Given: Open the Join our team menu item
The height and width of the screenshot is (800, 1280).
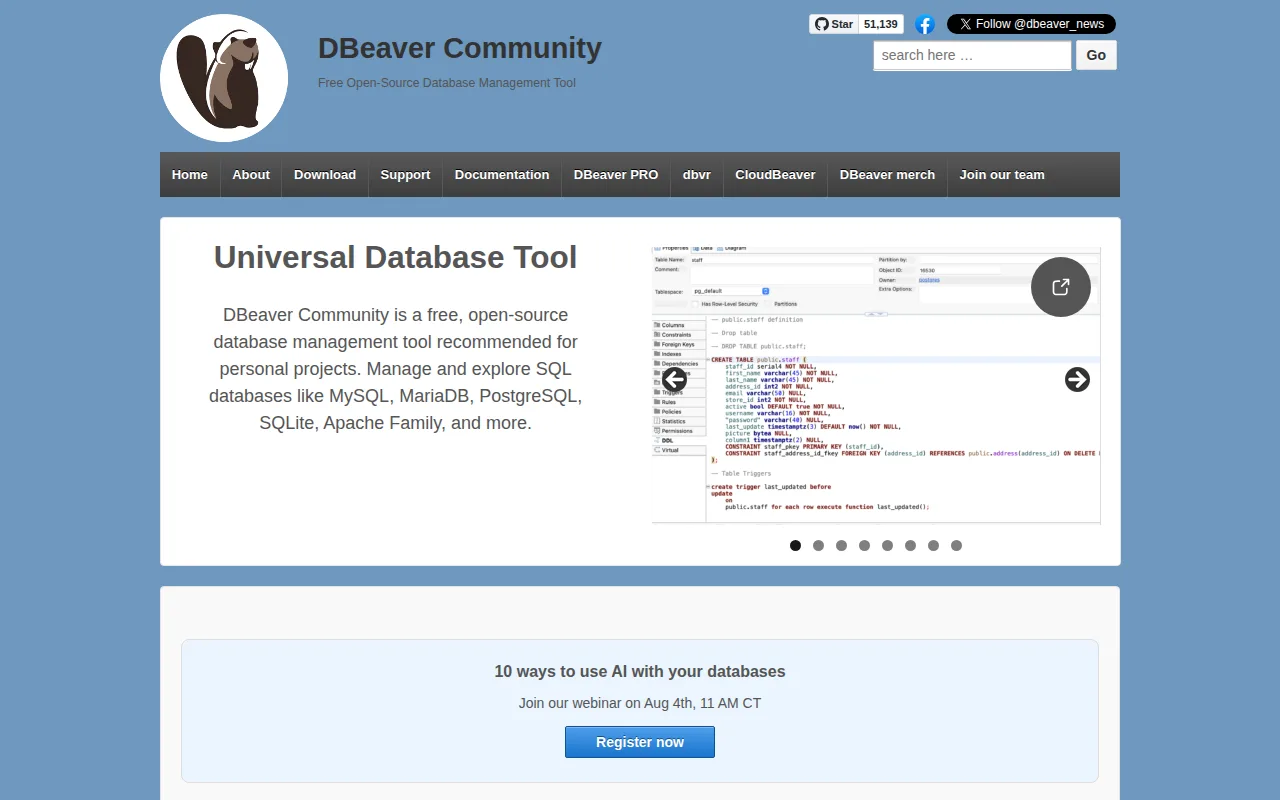Looking at the screenshot, I should (1002, 174).
